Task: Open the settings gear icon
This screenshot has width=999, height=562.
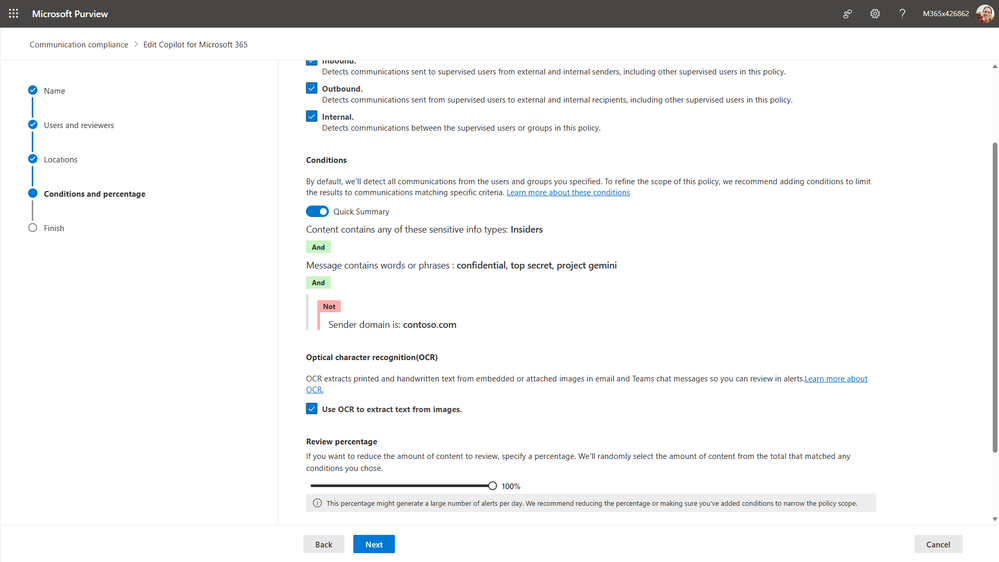Action: 875,13
